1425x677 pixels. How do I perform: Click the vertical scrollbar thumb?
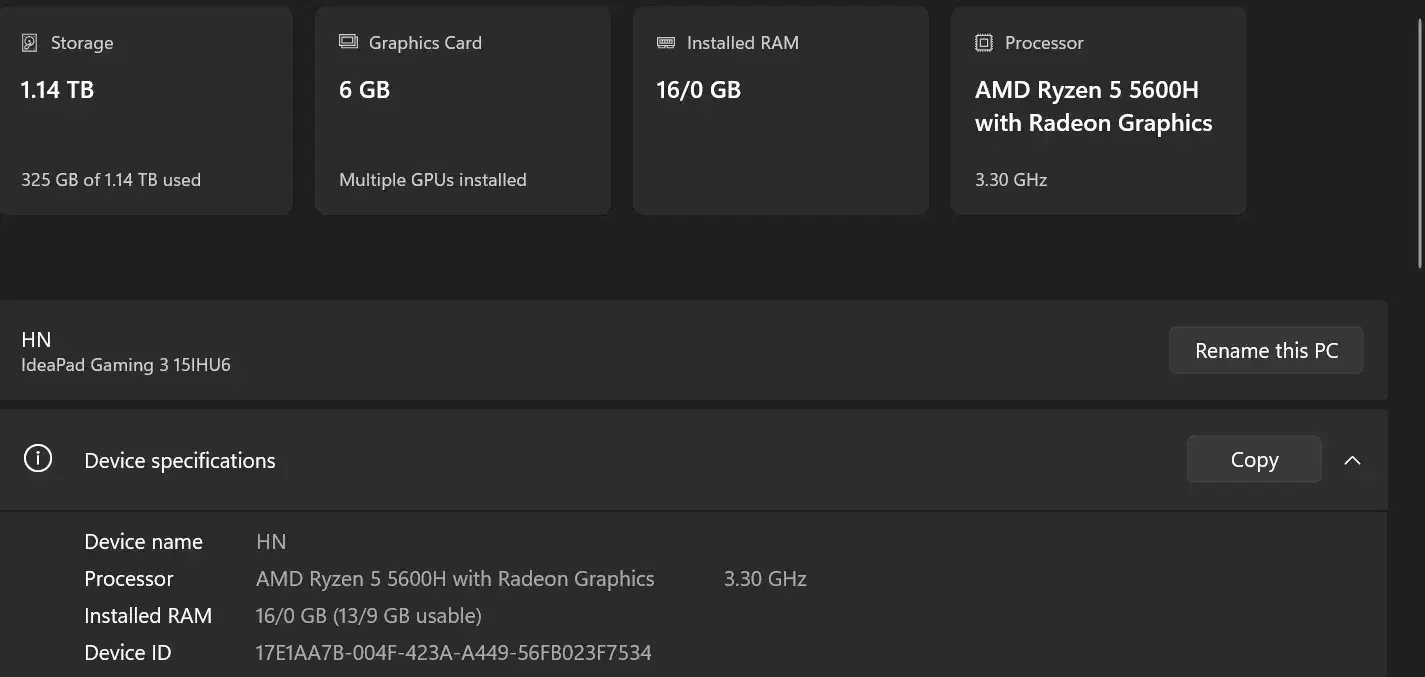(1420, 140)
